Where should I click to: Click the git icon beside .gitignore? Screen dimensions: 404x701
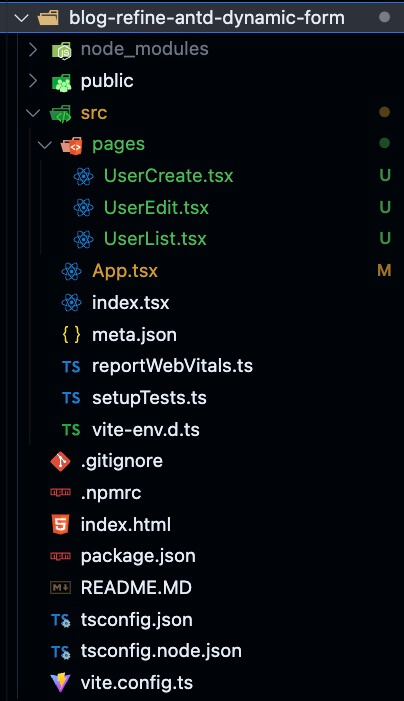click(60, 461)
